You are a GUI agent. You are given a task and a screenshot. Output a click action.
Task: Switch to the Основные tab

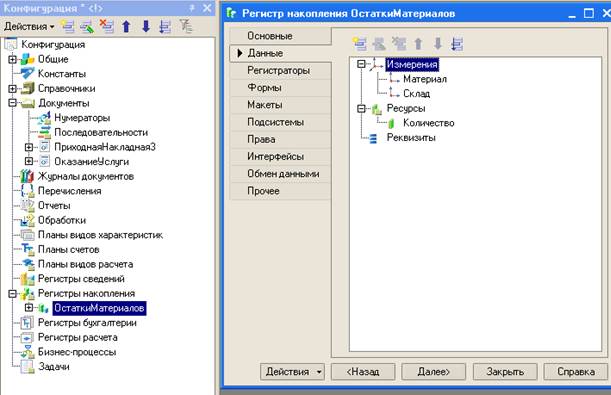click(x=281, y=36)
